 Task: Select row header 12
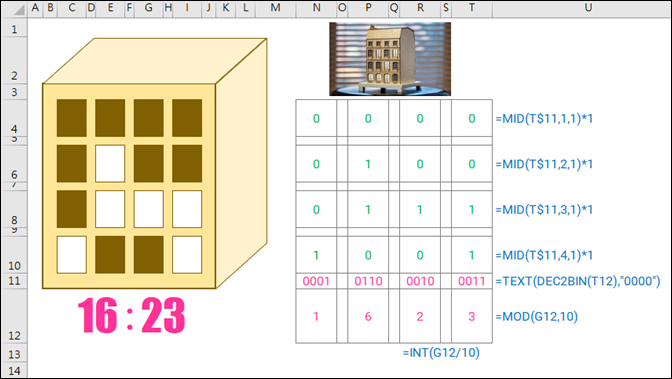tap(15, 316)
